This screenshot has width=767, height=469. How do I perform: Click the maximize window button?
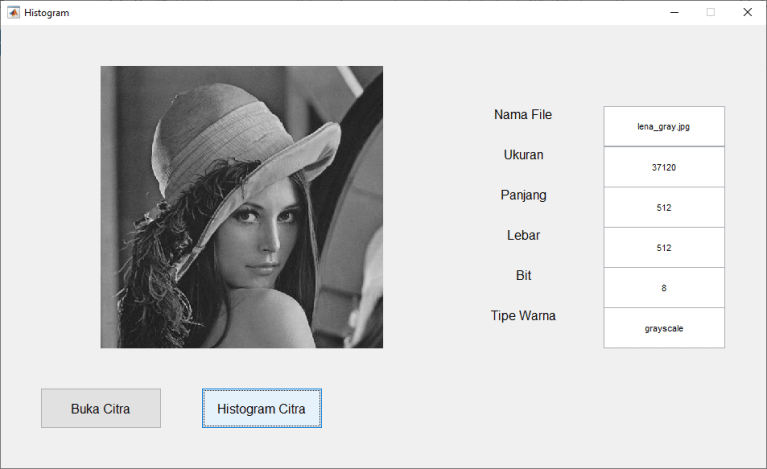(x=711, y=12)
